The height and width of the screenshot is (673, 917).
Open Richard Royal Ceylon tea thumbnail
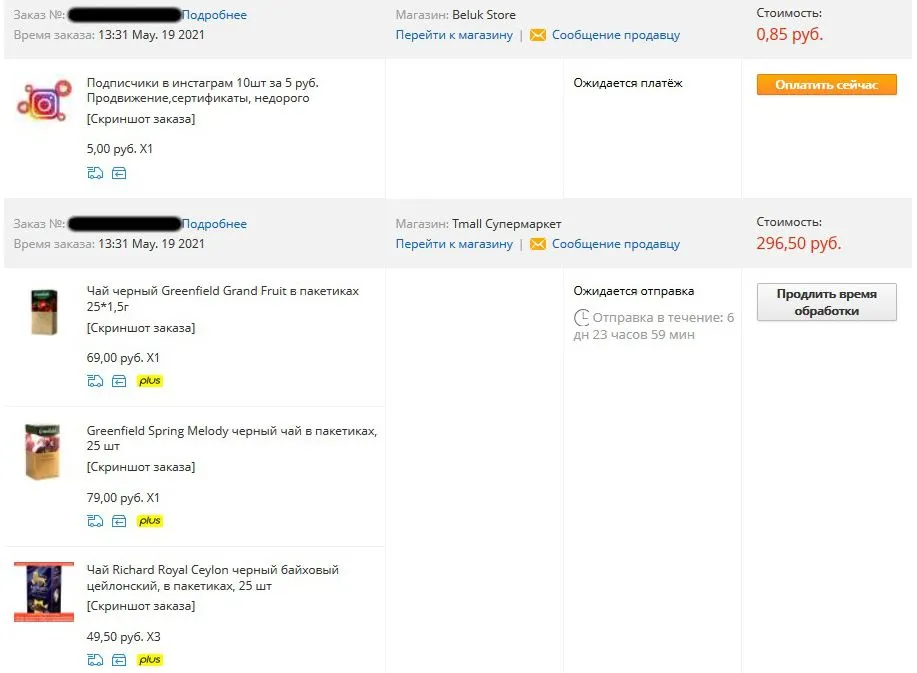tap(44, 592)
